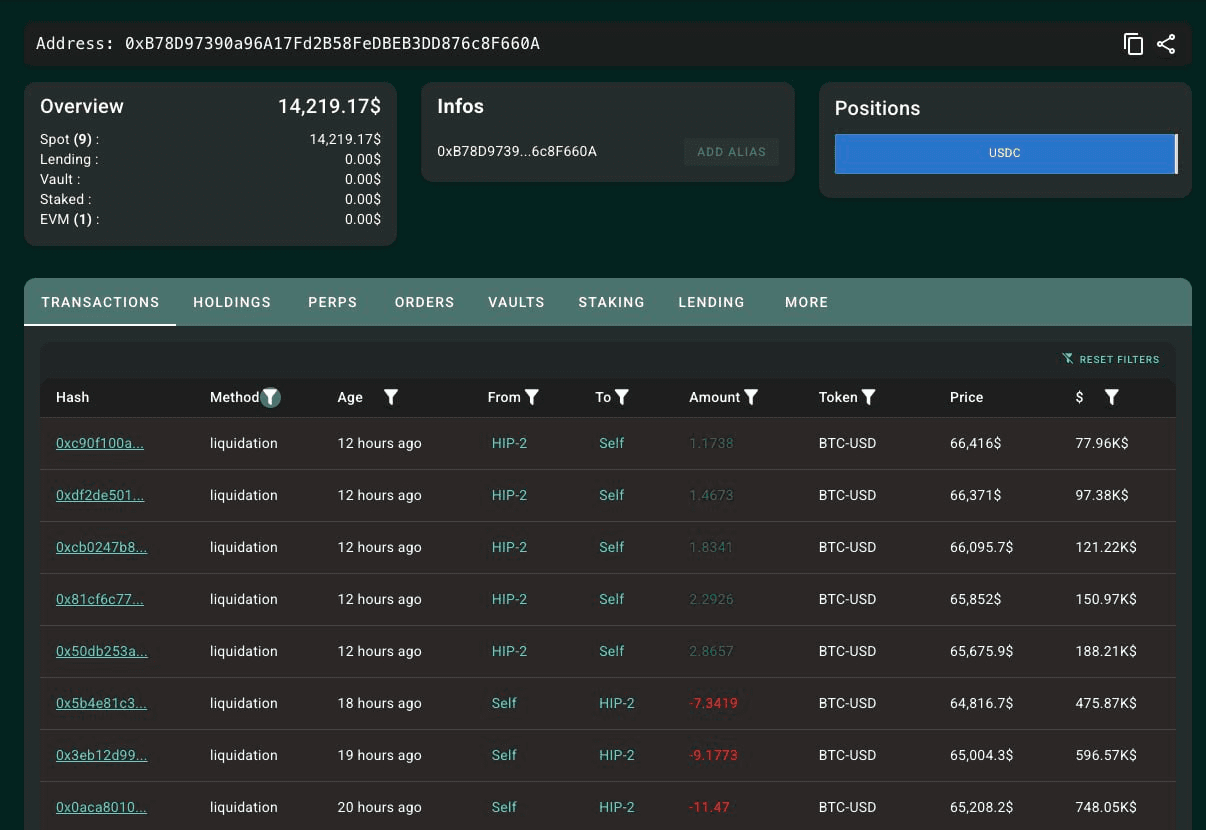
Task: Open the Perps tab
Action: tap(332, 302)
